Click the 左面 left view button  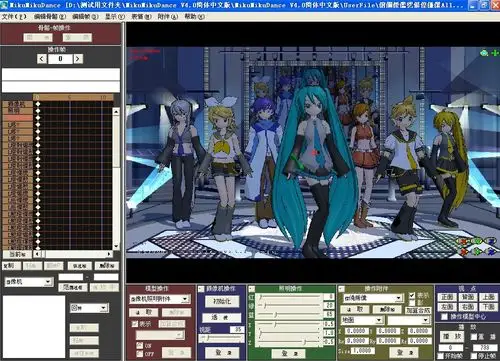click(x=447, y=306)
